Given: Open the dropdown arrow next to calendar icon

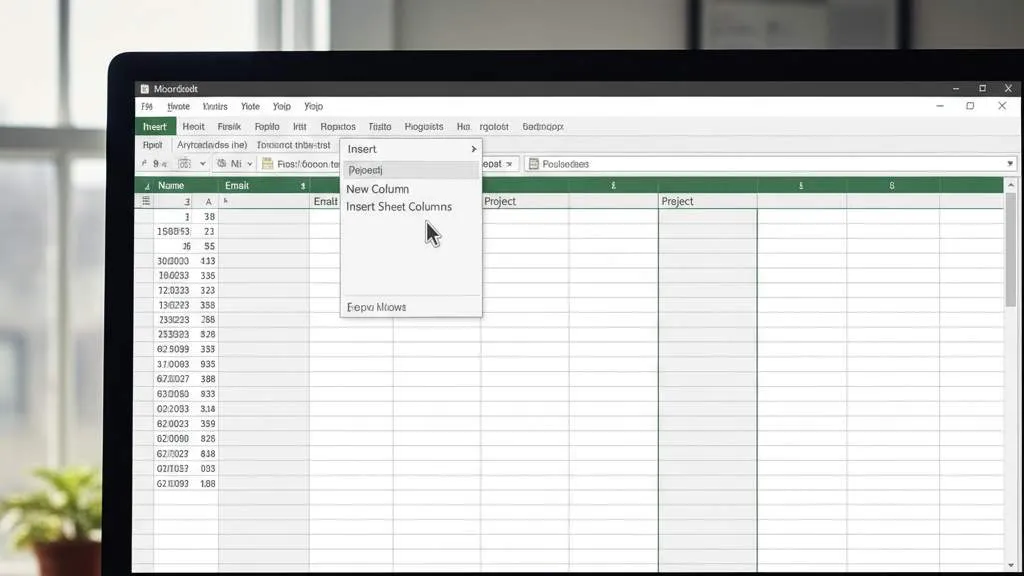Looking at the screenshot, I should (x=202, y=164).
